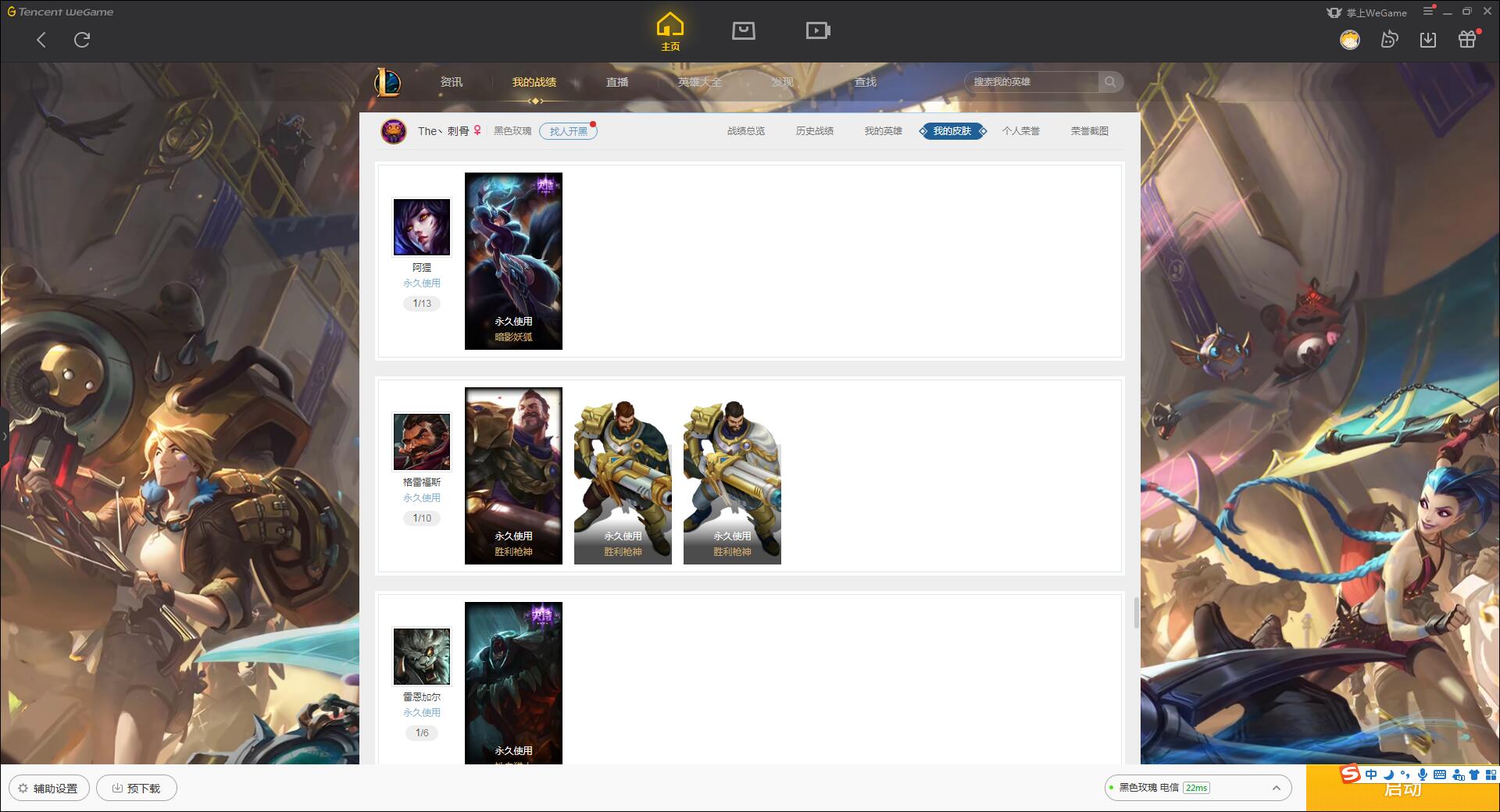Open 掌上WeGame mobile link
This screenshot has height=812, width=1500.
coord(1367,12)
